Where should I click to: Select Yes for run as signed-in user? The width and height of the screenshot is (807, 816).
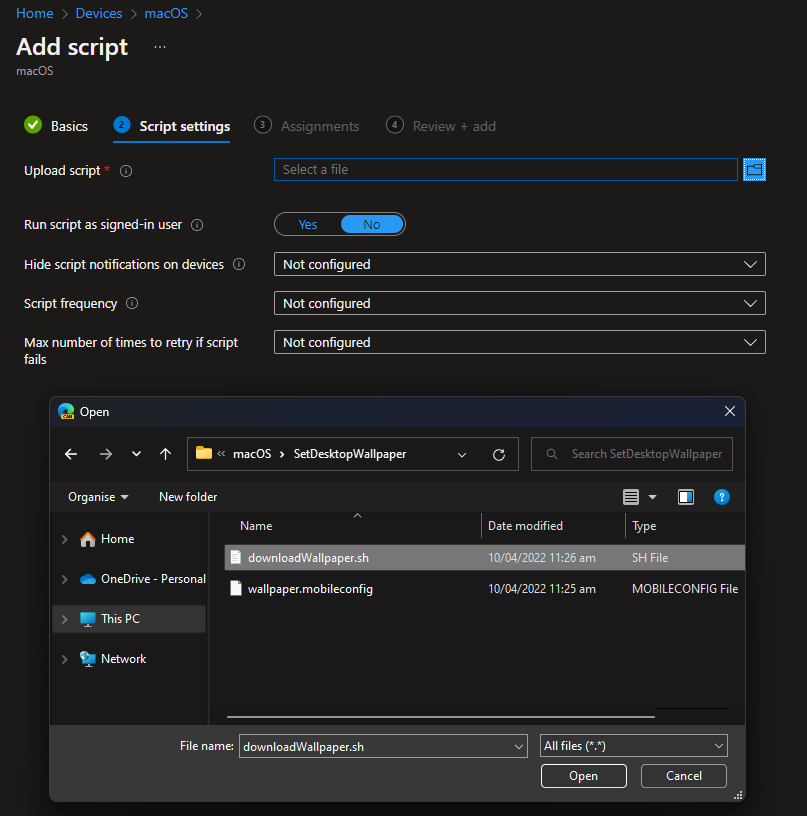click(308, 224)
